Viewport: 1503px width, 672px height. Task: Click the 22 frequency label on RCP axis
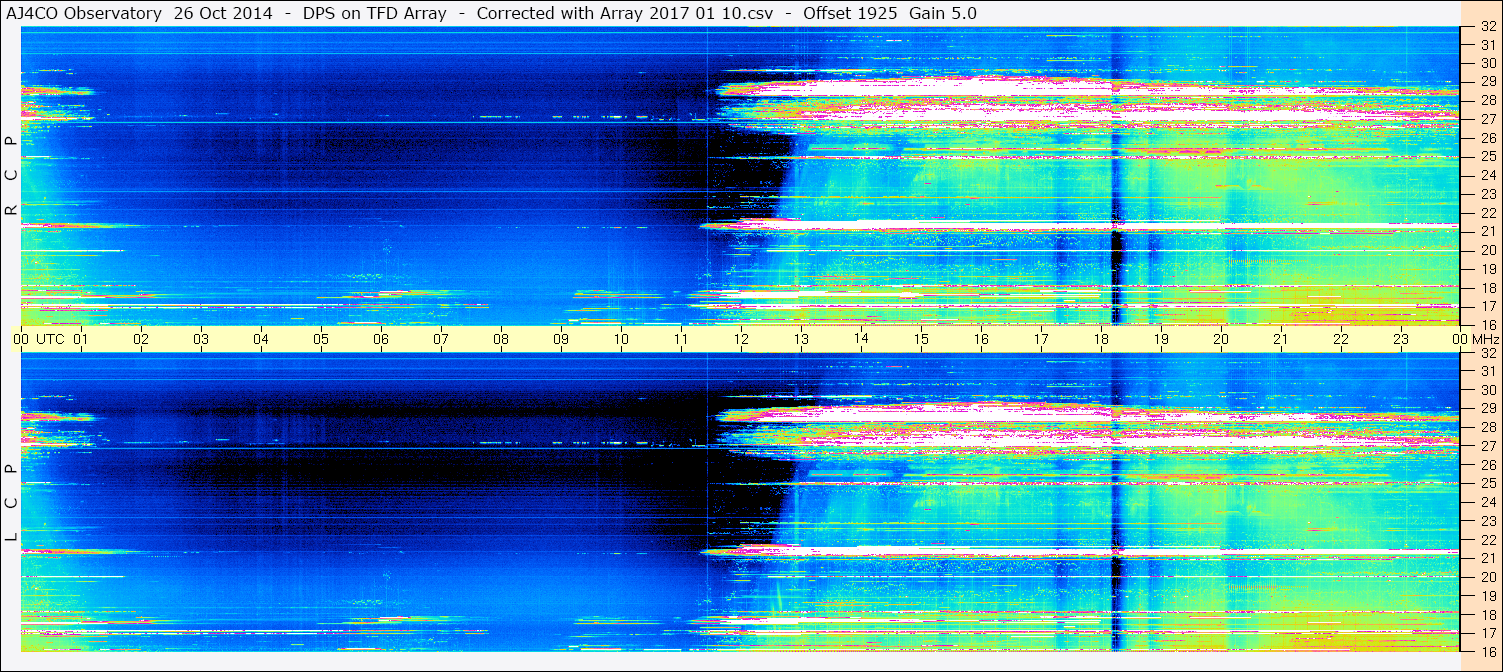click(x=1487, y=213)
